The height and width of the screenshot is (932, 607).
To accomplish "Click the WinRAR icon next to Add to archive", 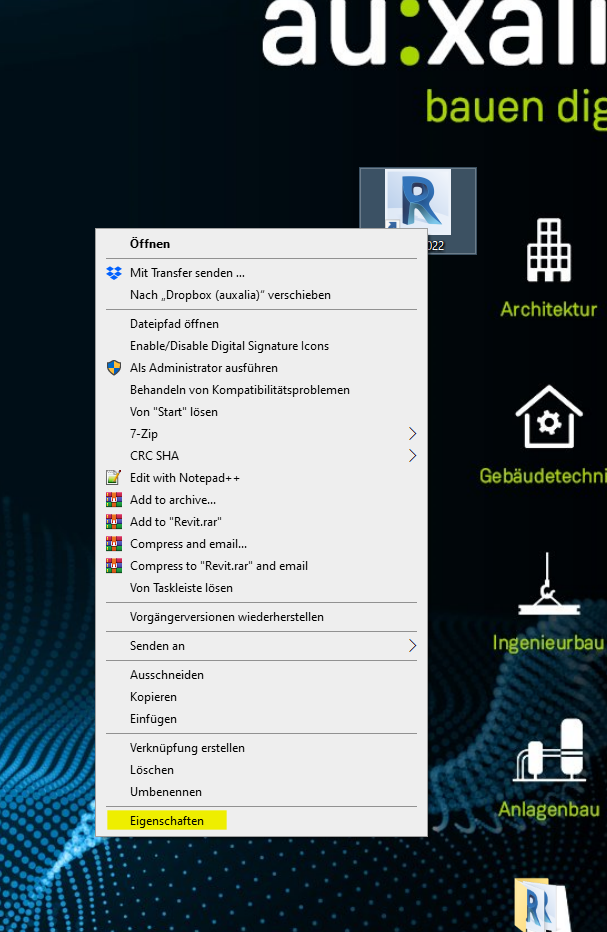I will tap(114, 500).
